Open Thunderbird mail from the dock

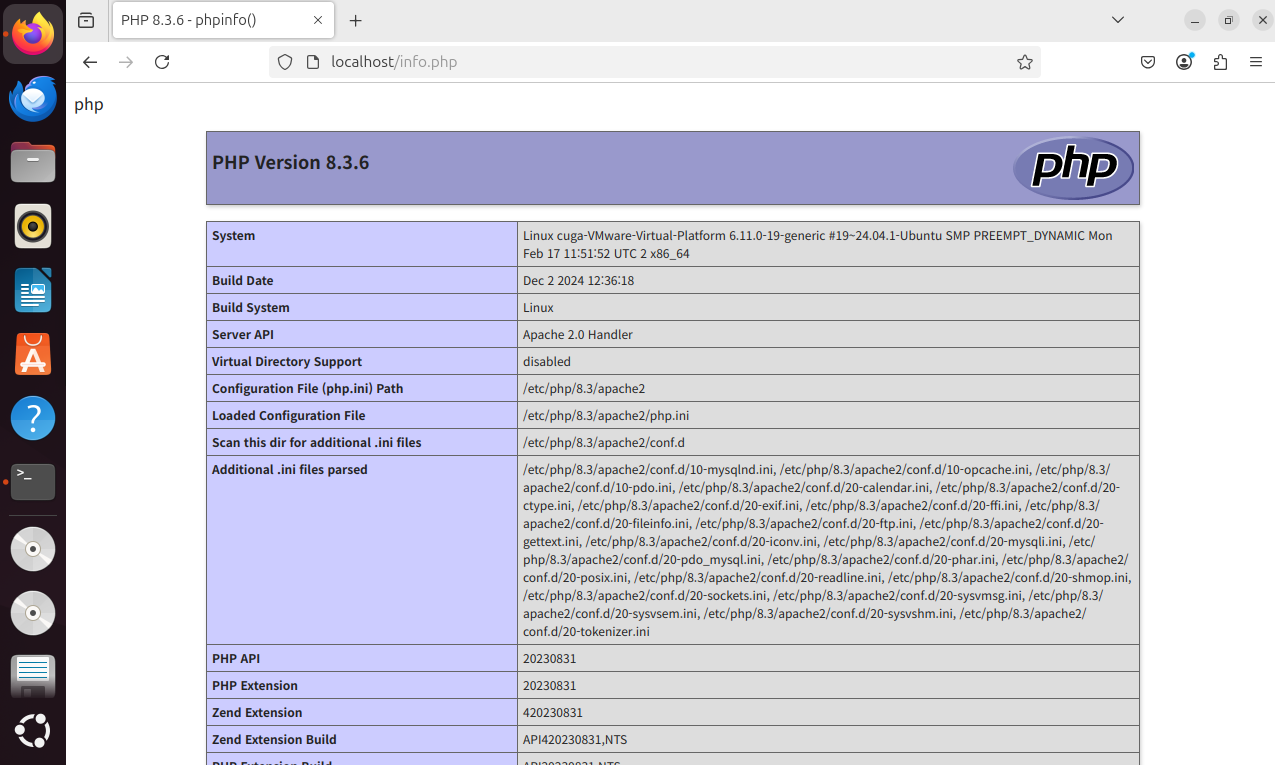click(33, 99)
